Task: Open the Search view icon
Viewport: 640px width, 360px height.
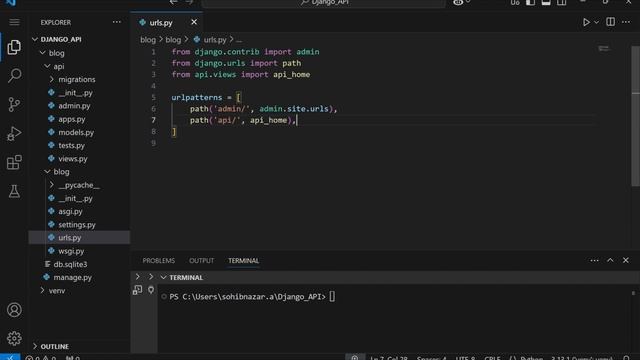Action: point(14,76)
